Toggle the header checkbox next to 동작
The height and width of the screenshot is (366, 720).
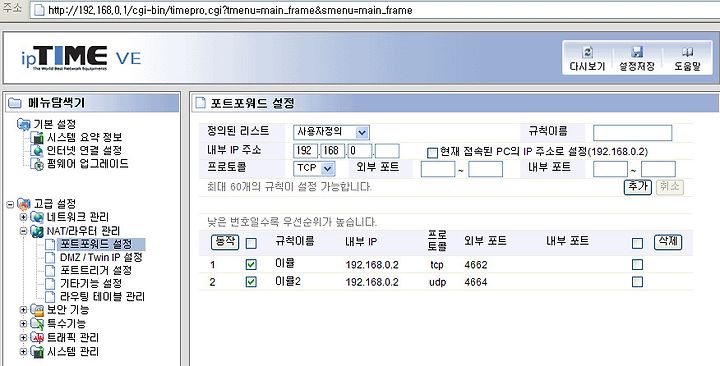click(x=251, y=243)
